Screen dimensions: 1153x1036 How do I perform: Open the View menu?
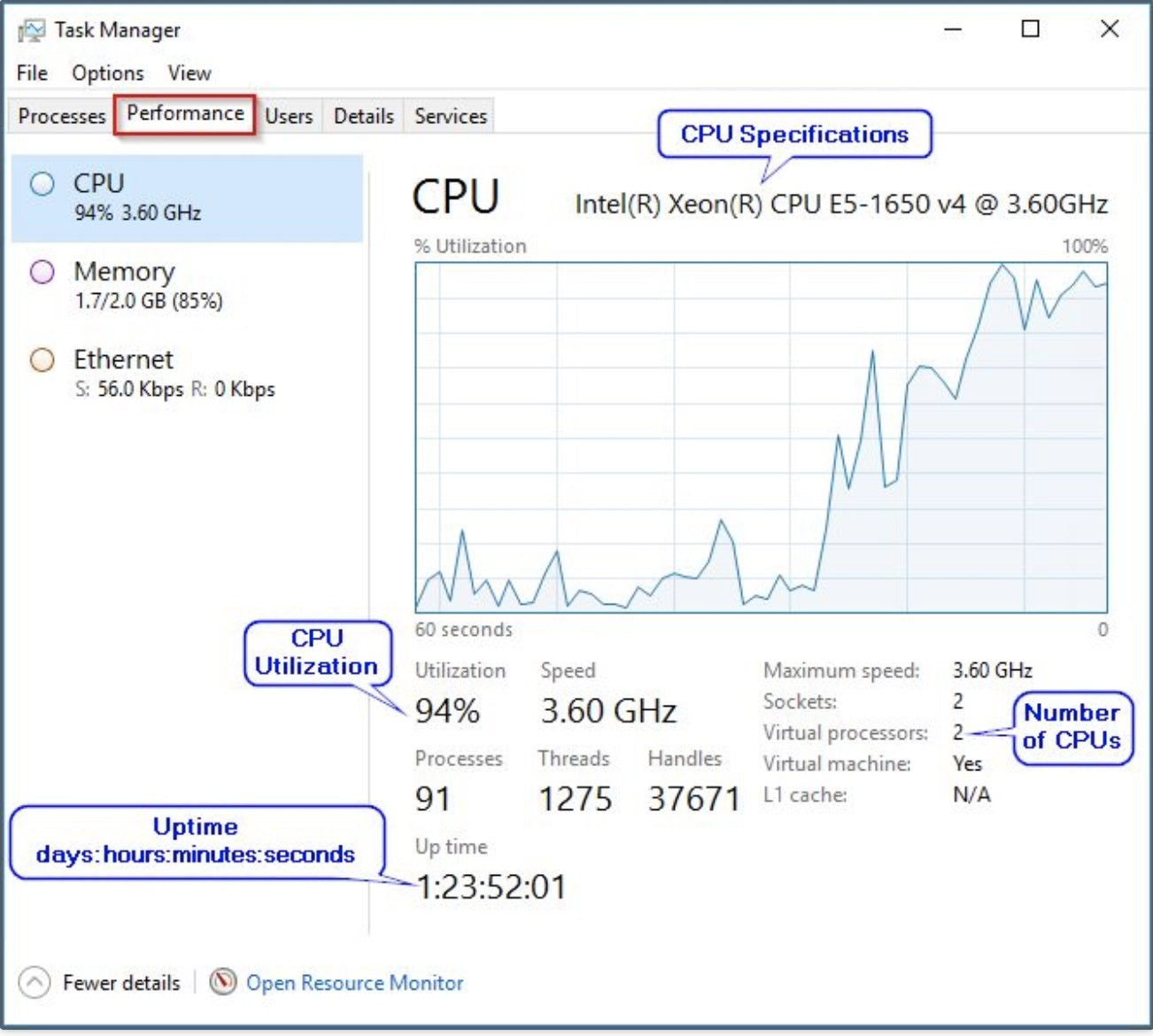pyautogui.click(x=190, y=73)
